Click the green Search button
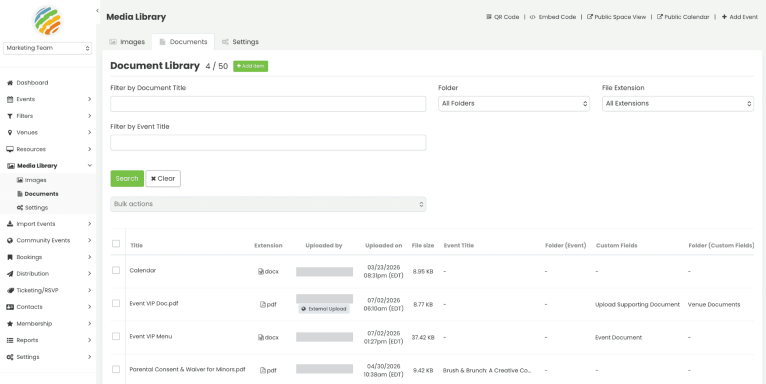 [127, 179]
